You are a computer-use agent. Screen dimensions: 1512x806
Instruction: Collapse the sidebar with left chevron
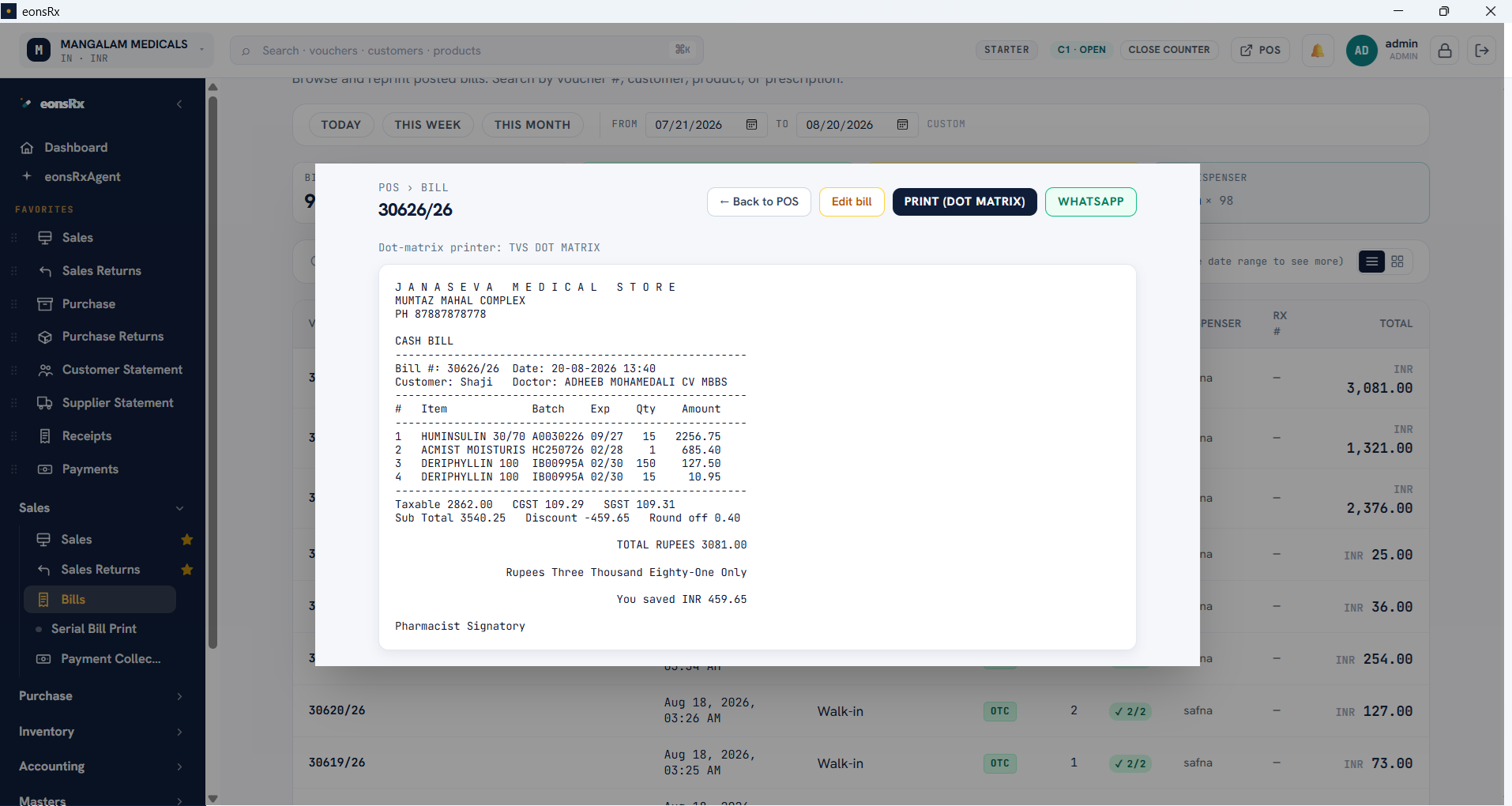coord(179,104)
